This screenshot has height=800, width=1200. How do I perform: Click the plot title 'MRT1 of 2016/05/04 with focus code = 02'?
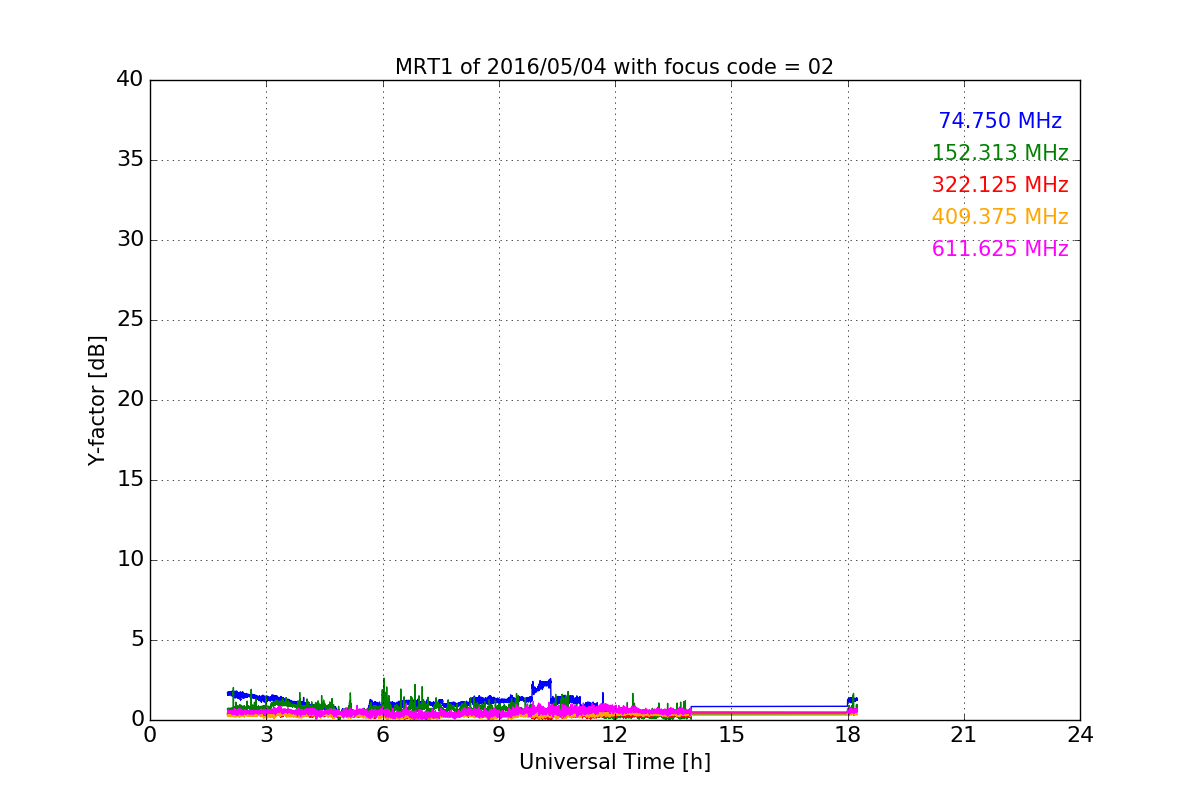pyautogui.click(x=614, y=67)
